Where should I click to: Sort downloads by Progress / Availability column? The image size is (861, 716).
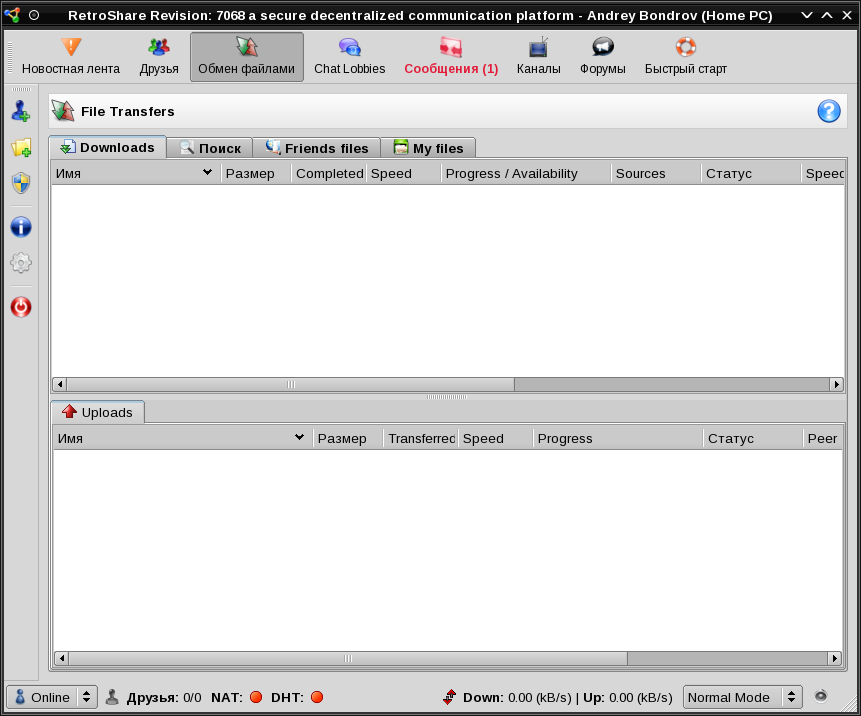coord(526,174)
